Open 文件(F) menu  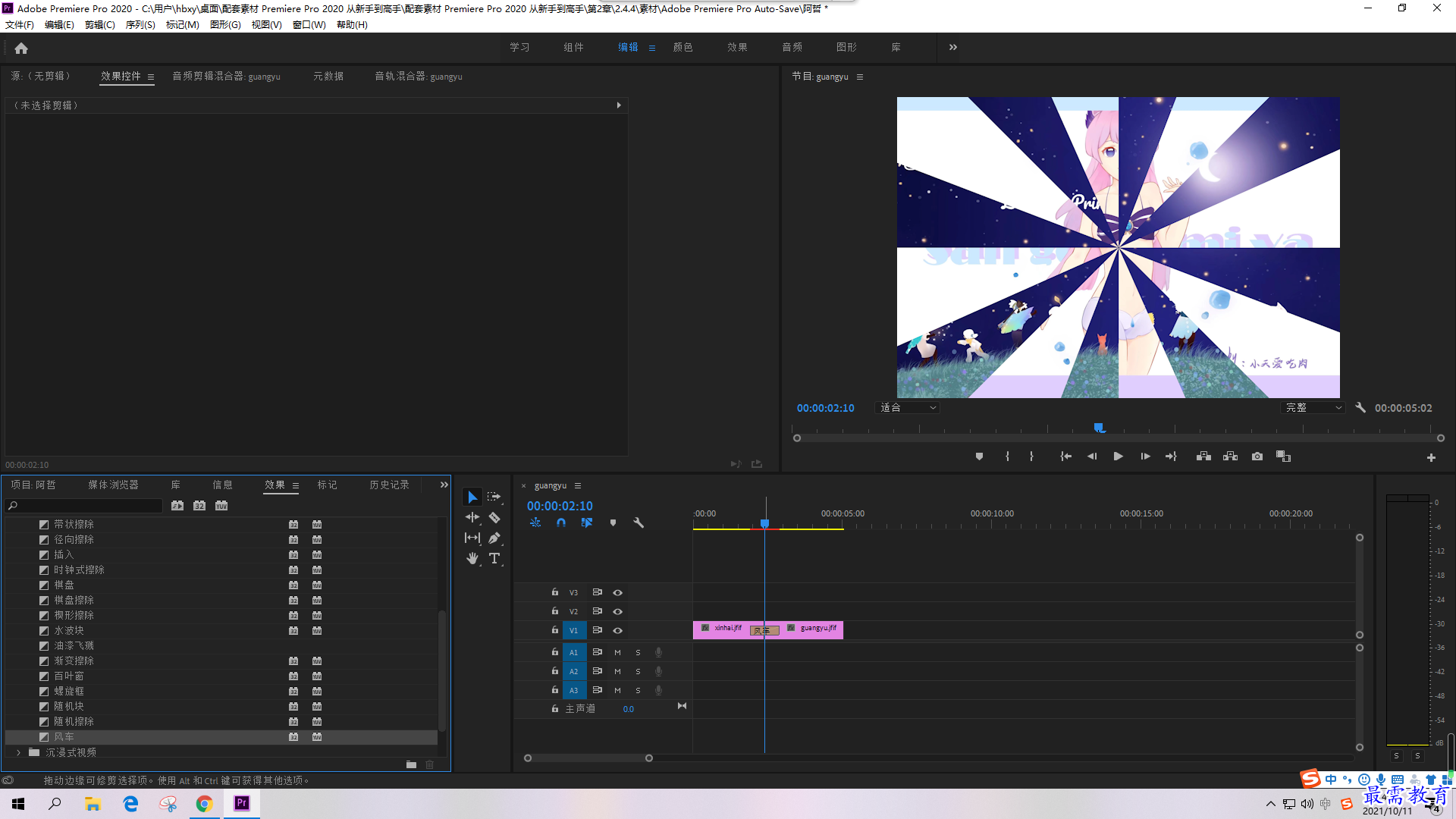(20, 25)
